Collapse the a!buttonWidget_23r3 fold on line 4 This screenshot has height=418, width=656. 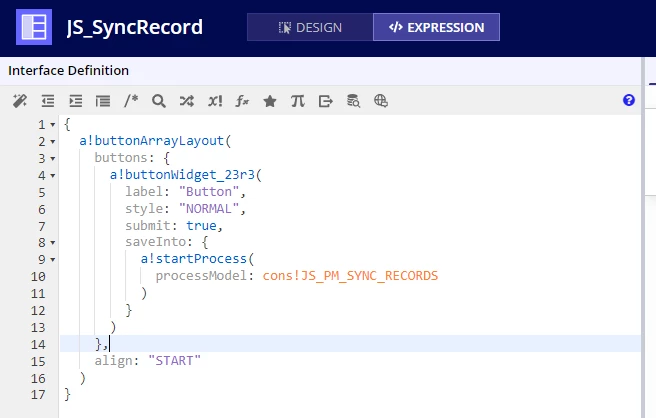[53, 175]
